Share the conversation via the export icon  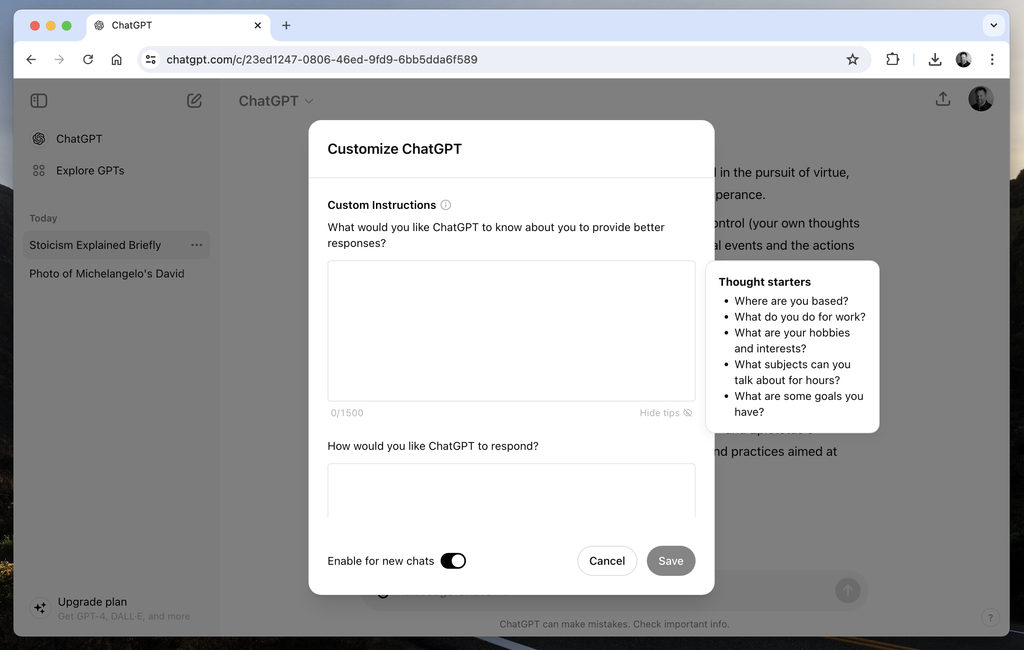pyautogui.click(x=941, y=99)
